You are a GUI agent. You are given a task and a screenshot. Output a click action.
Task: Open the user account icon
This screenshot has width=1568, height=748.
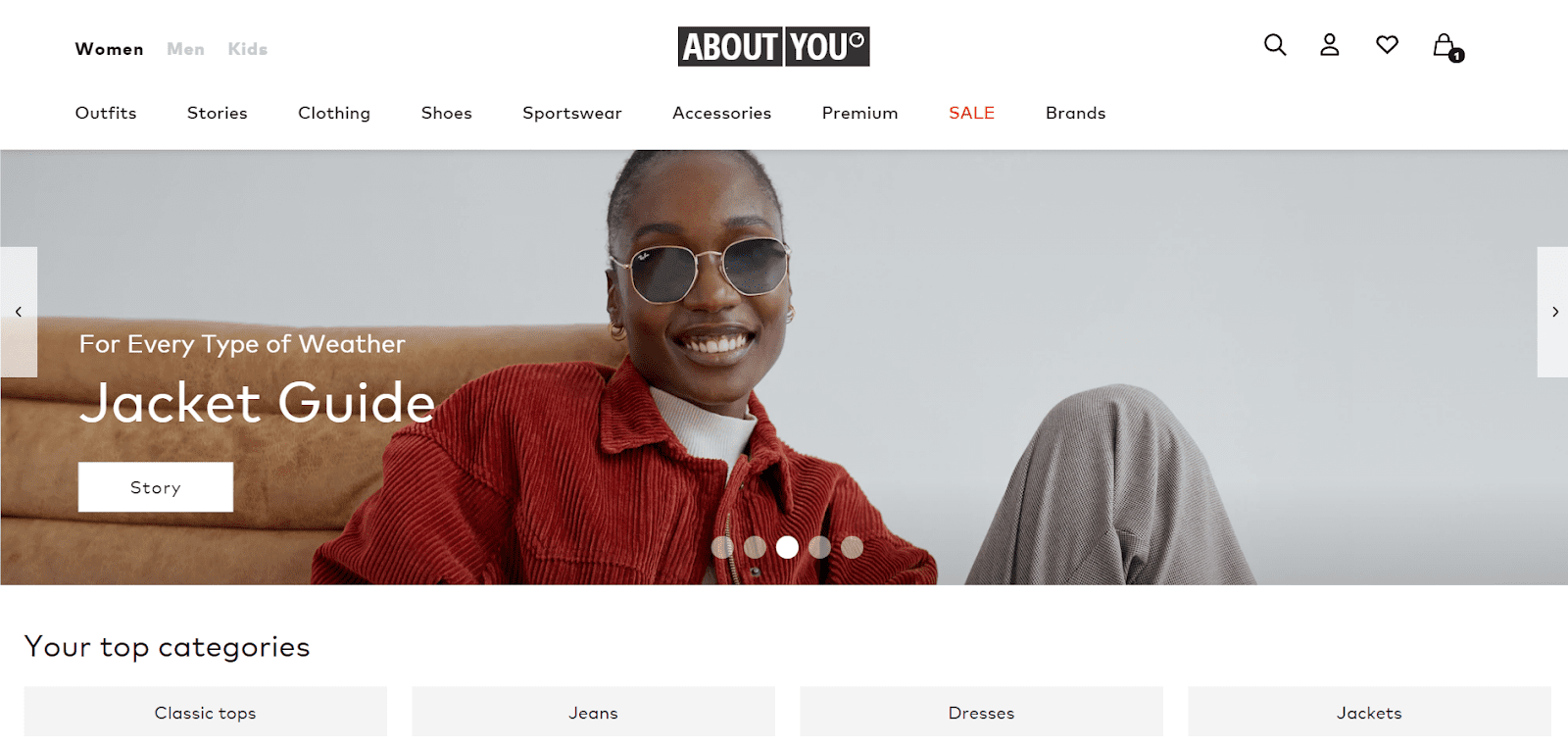pos(1329,45)
